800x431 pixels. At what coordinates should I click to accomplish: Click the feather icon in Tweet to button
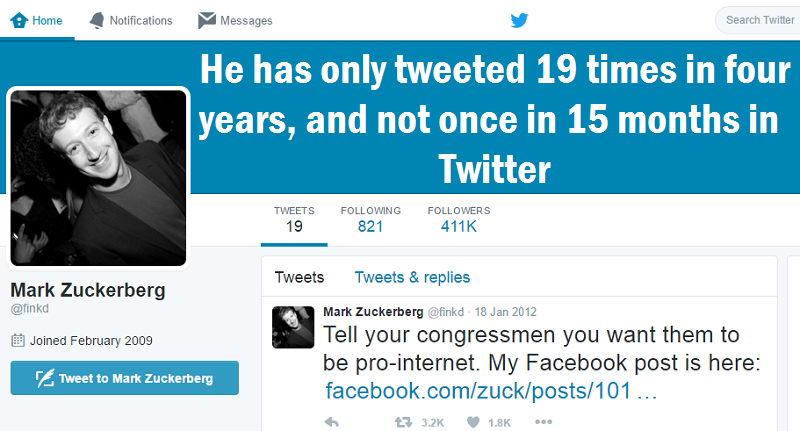tap(45, 378)
